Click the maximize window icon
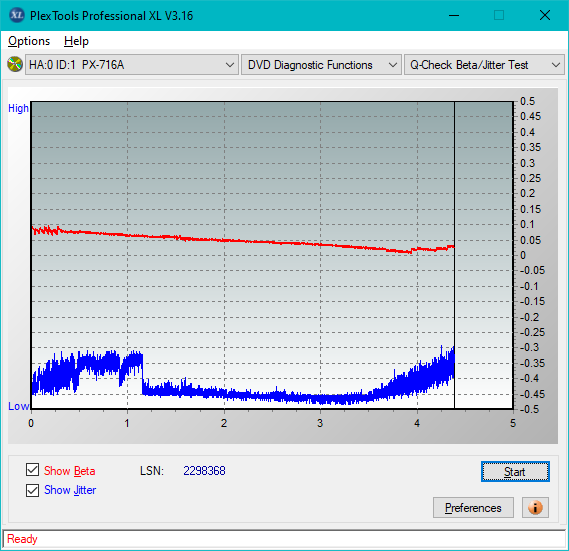Screen dimensions: 569x551 [499, 15]
